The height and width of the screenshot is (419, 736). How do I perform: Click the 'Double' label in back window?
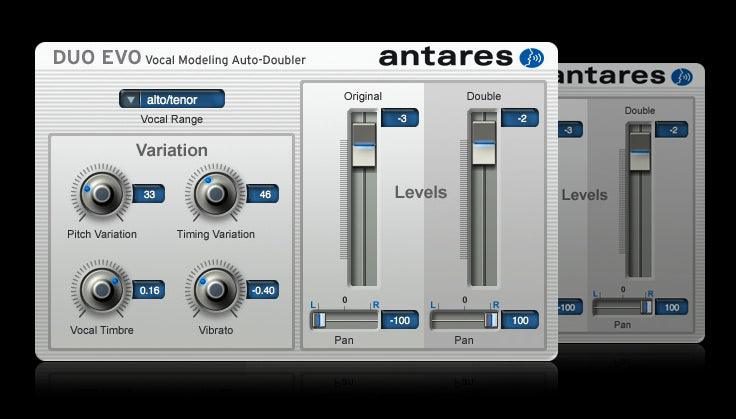click(640, 111)
